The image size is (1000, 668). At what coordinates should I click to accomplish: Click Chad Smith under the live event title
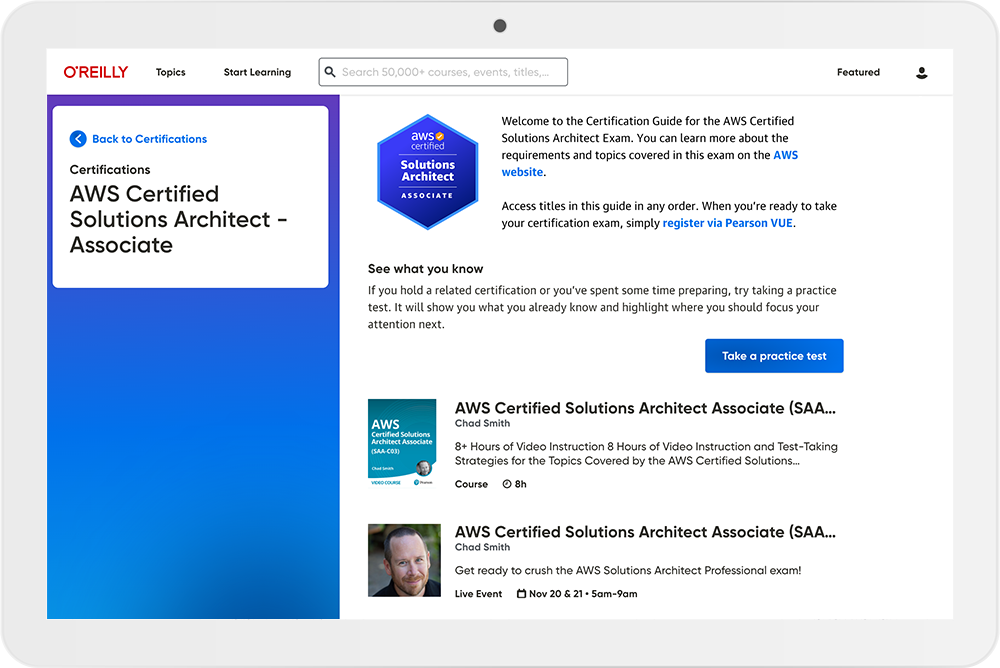pos(482,547)
